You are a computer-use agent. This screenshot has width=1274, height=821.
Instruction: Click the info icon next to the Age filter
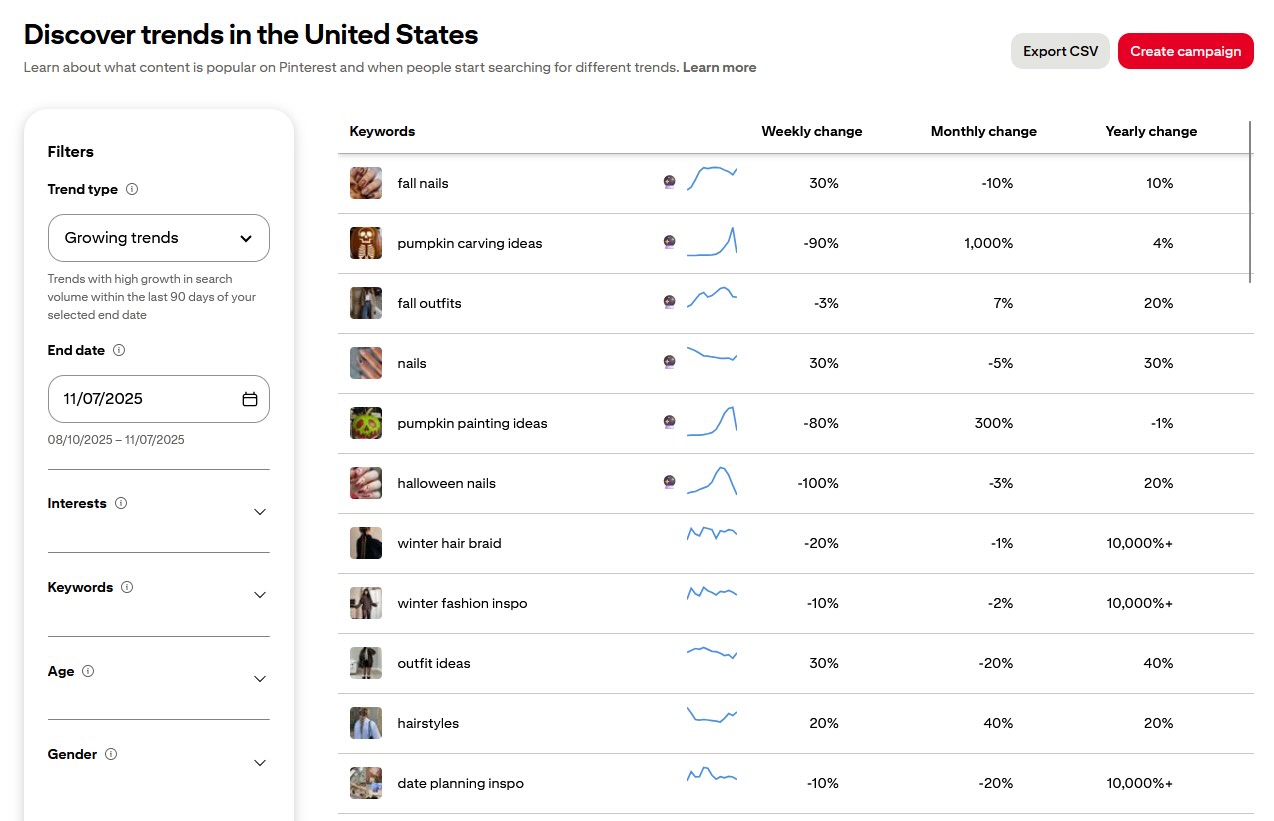tap(89, 671)
